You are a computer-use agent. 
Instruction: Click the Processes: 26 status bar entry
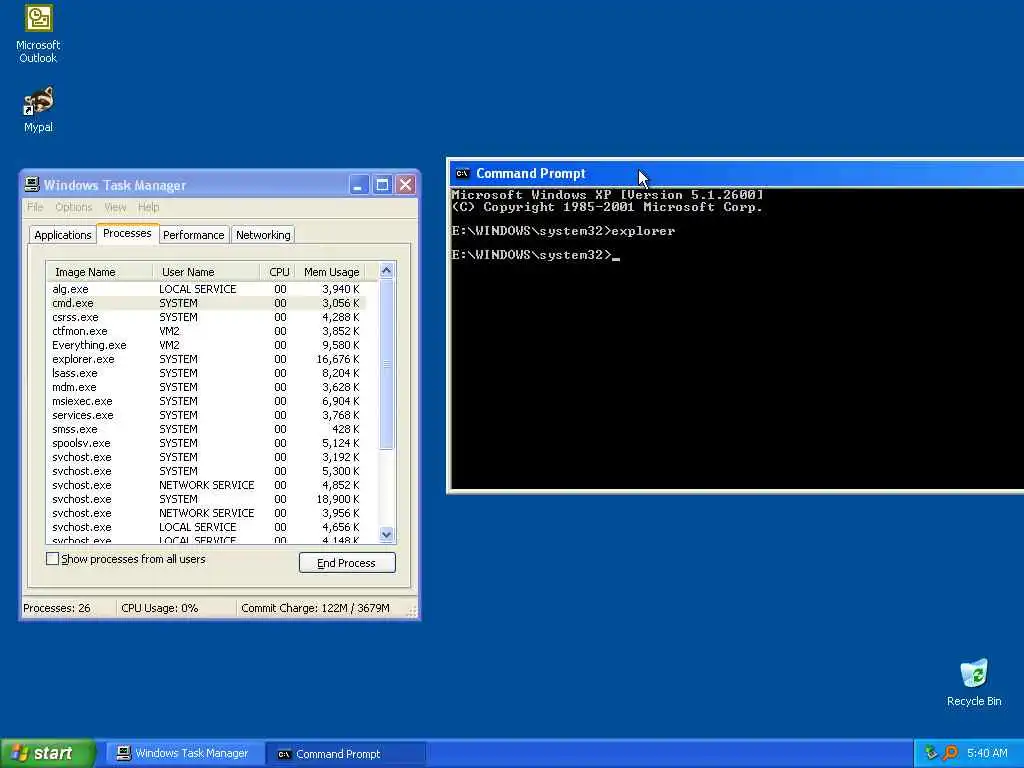(x=68, y=608)
